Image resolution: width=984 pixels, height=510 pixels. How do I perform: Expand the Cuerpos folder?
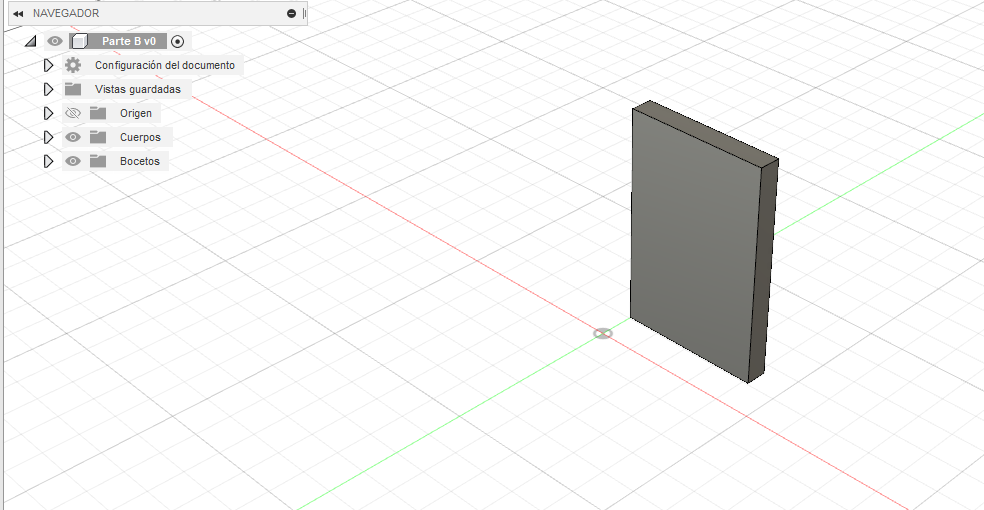coord(48,137)
